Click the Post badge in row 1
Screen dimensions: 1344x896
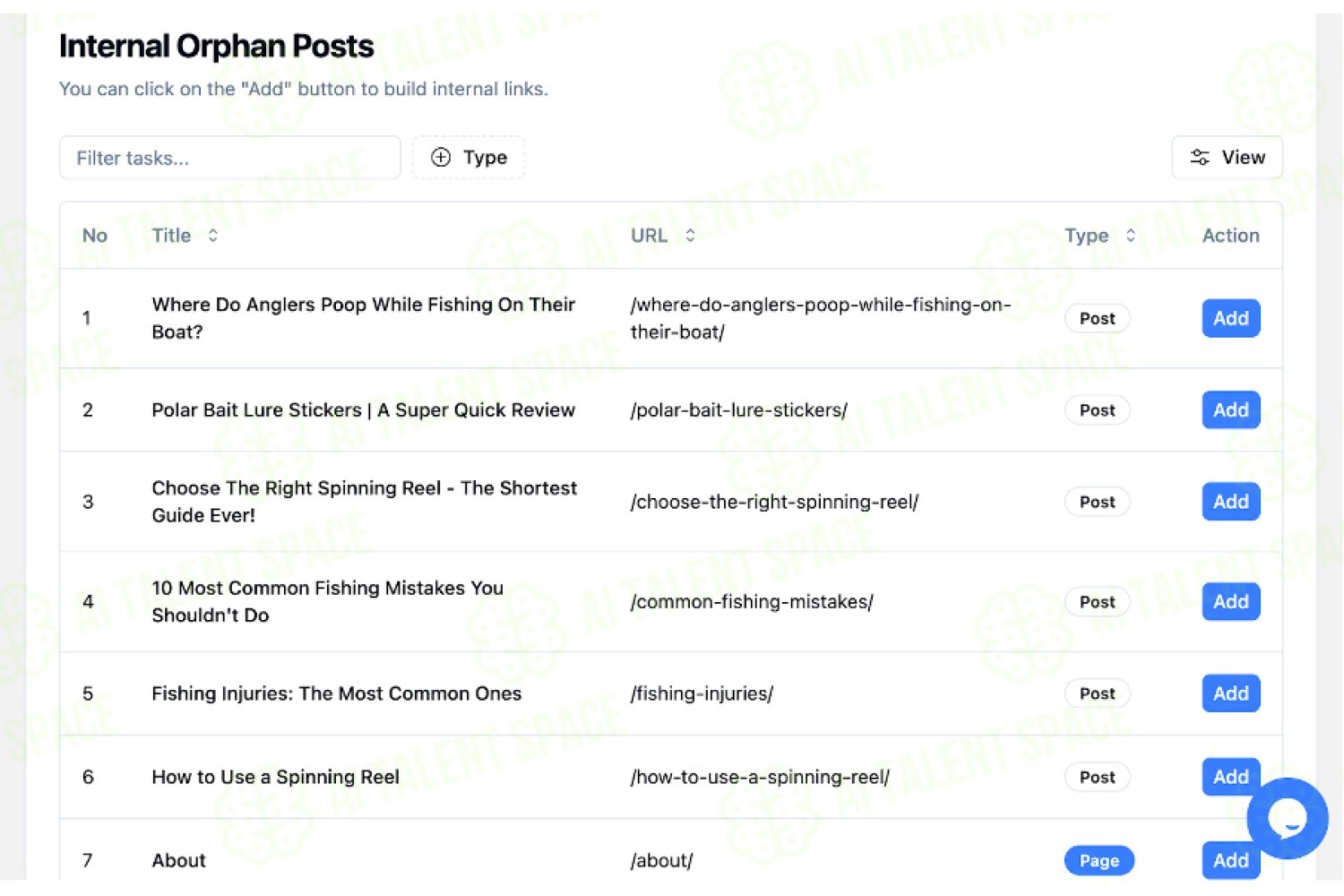1097,318
